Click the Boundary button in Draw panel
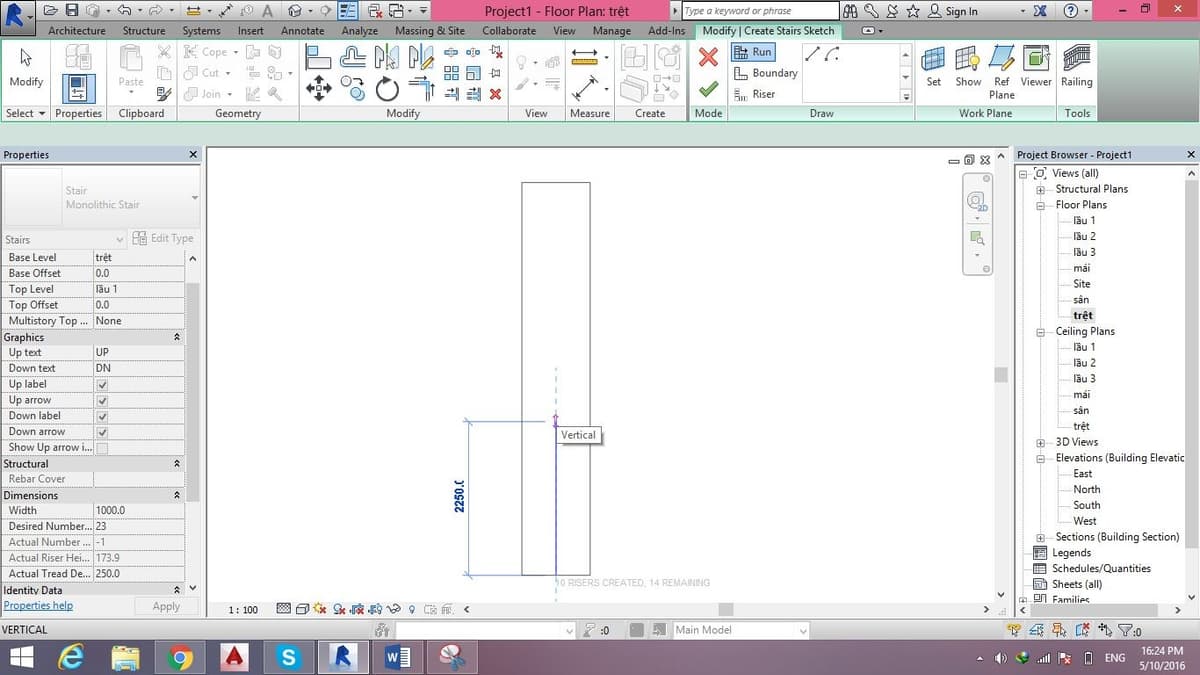 (765, 73)
